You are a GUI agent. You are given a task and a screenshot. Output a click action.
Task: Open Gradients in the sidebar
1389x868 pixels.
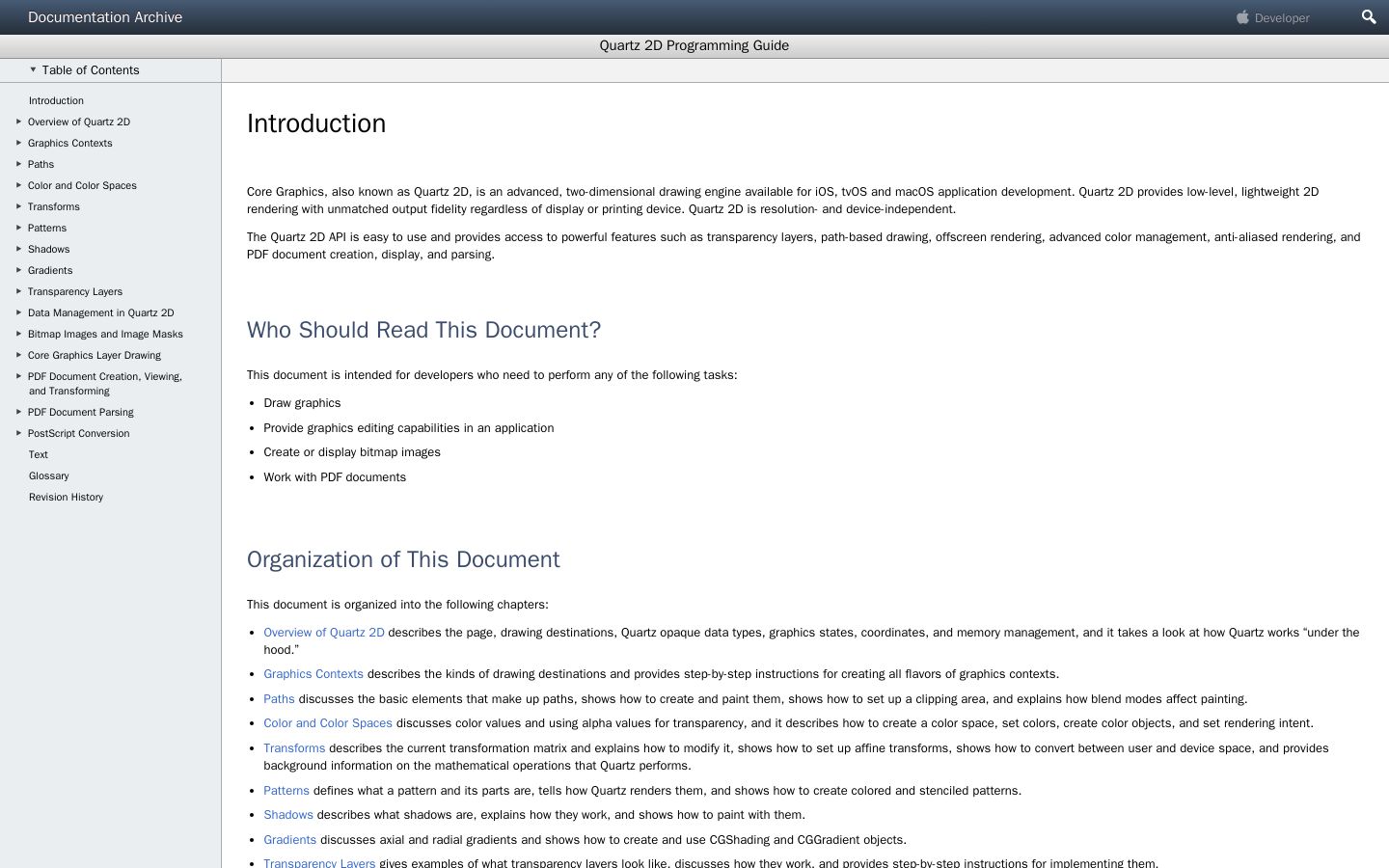(x=50, y=270)
